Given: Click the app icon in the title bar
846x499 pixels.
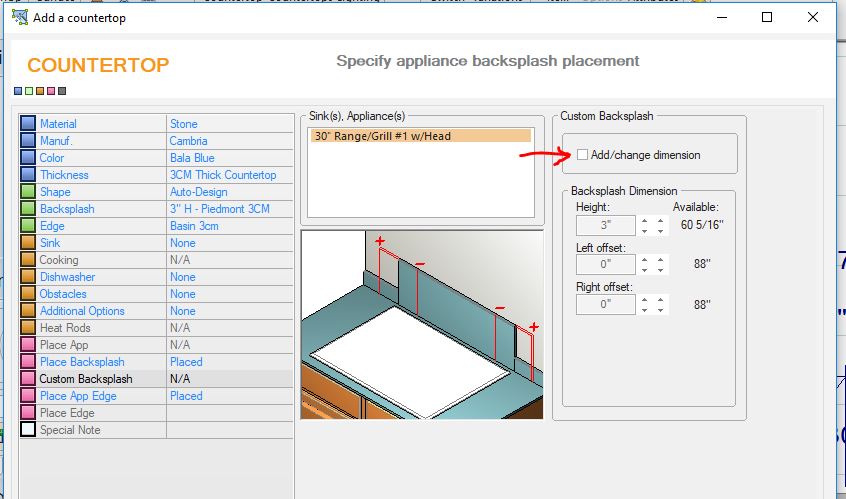Looking at the screenshot, I should click(19, 17).
